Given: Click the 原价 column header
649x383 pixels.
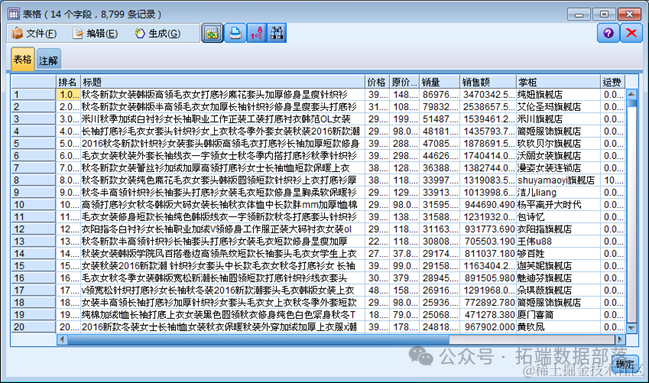Looking at the screenshot, I should (404, 82).
